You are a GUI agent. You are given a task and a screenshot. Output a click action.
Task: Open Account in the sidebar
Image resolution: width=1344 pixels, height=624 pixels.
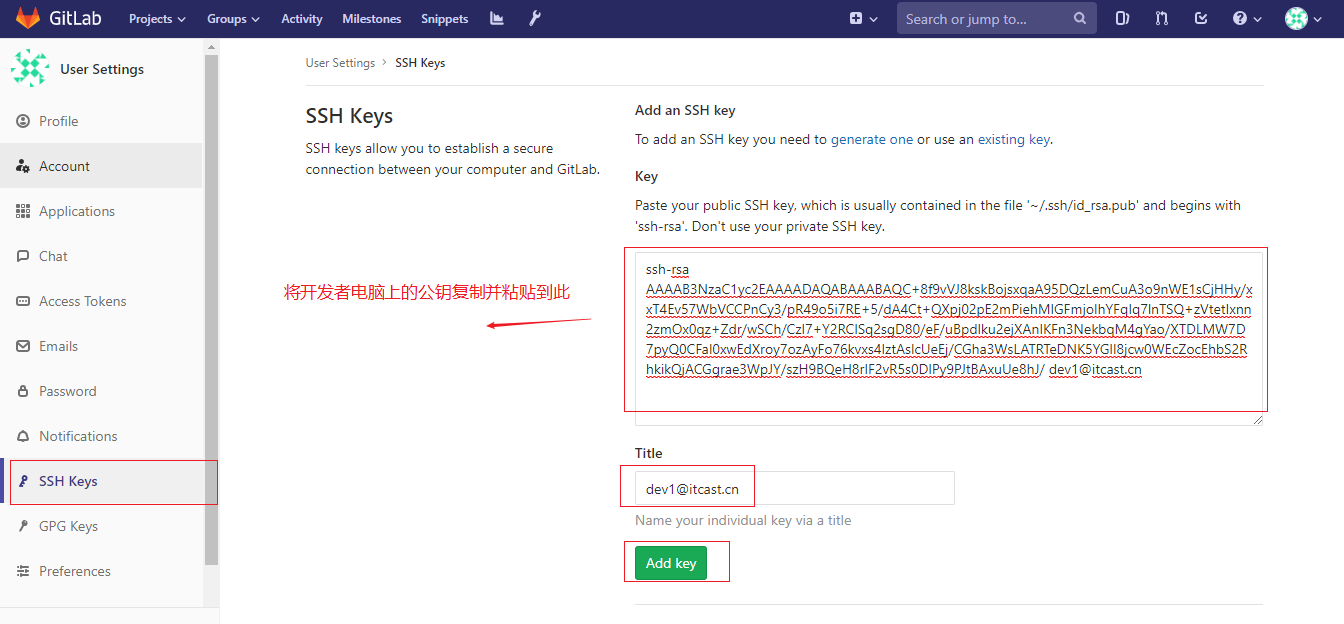[101, 166]
